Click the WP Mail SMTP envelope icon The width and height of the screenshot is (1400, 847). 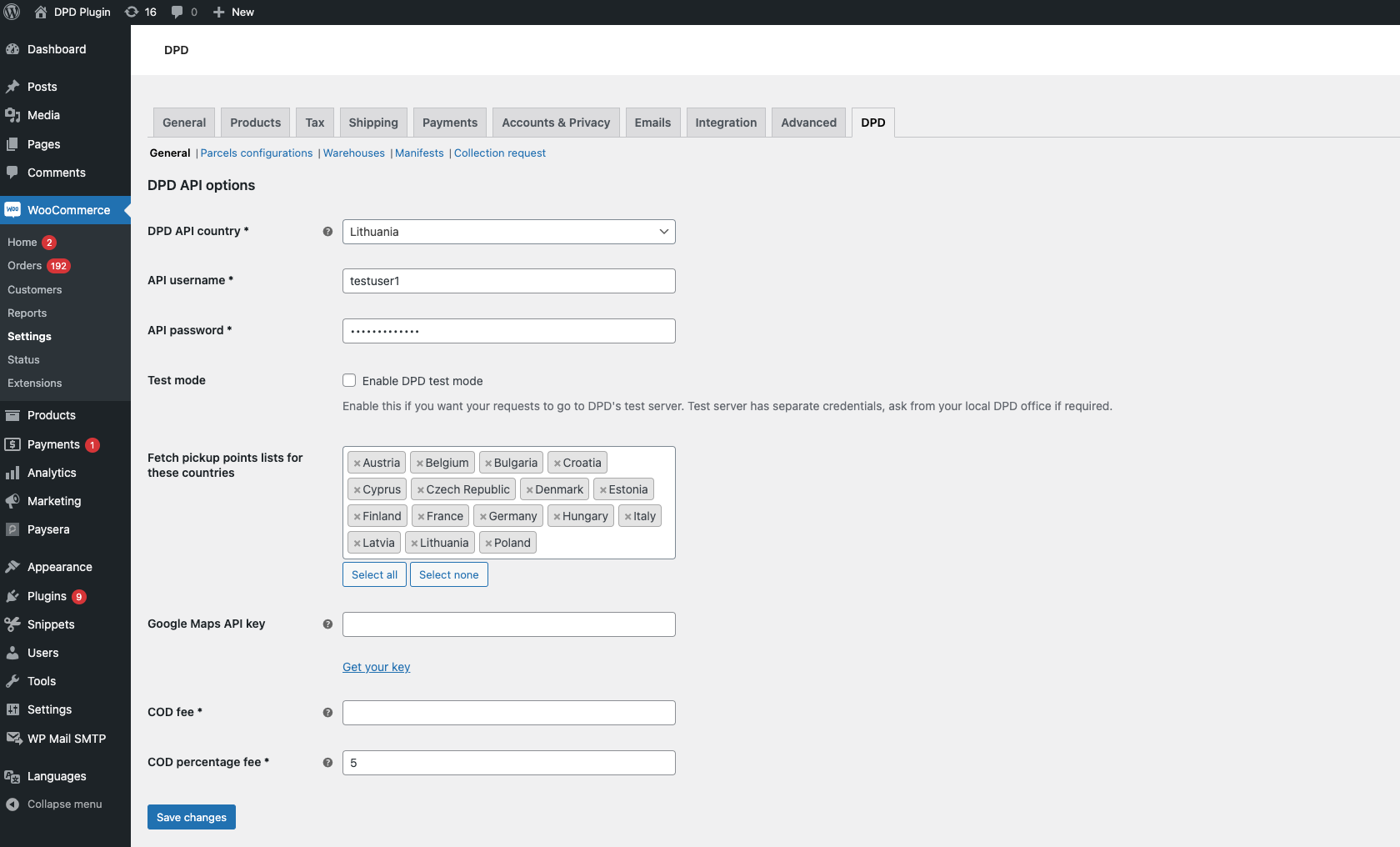[13, 739]
